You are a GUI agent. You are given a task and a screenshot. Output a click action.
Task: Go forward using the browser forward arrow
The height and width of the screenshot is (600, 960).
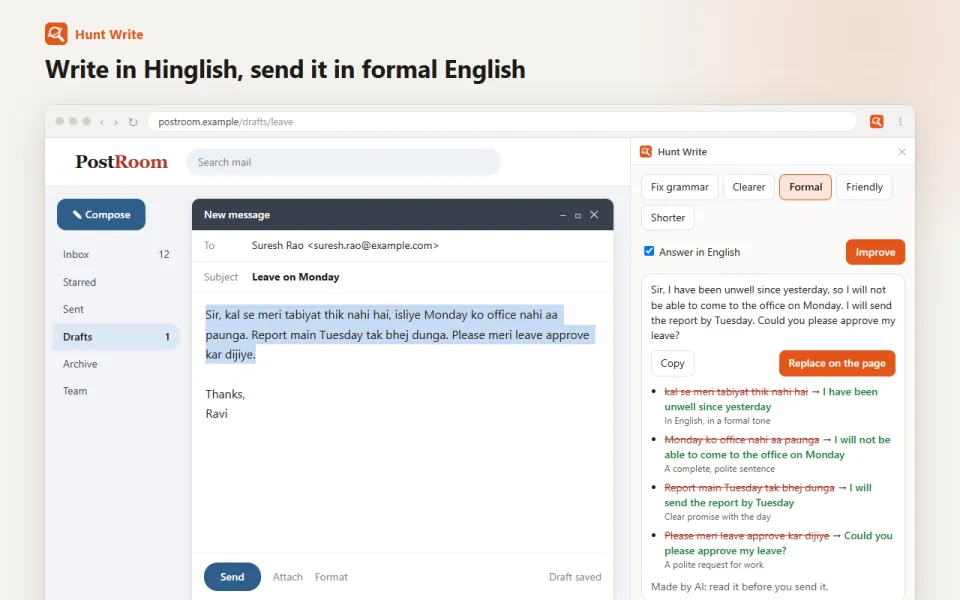point(116,122)
